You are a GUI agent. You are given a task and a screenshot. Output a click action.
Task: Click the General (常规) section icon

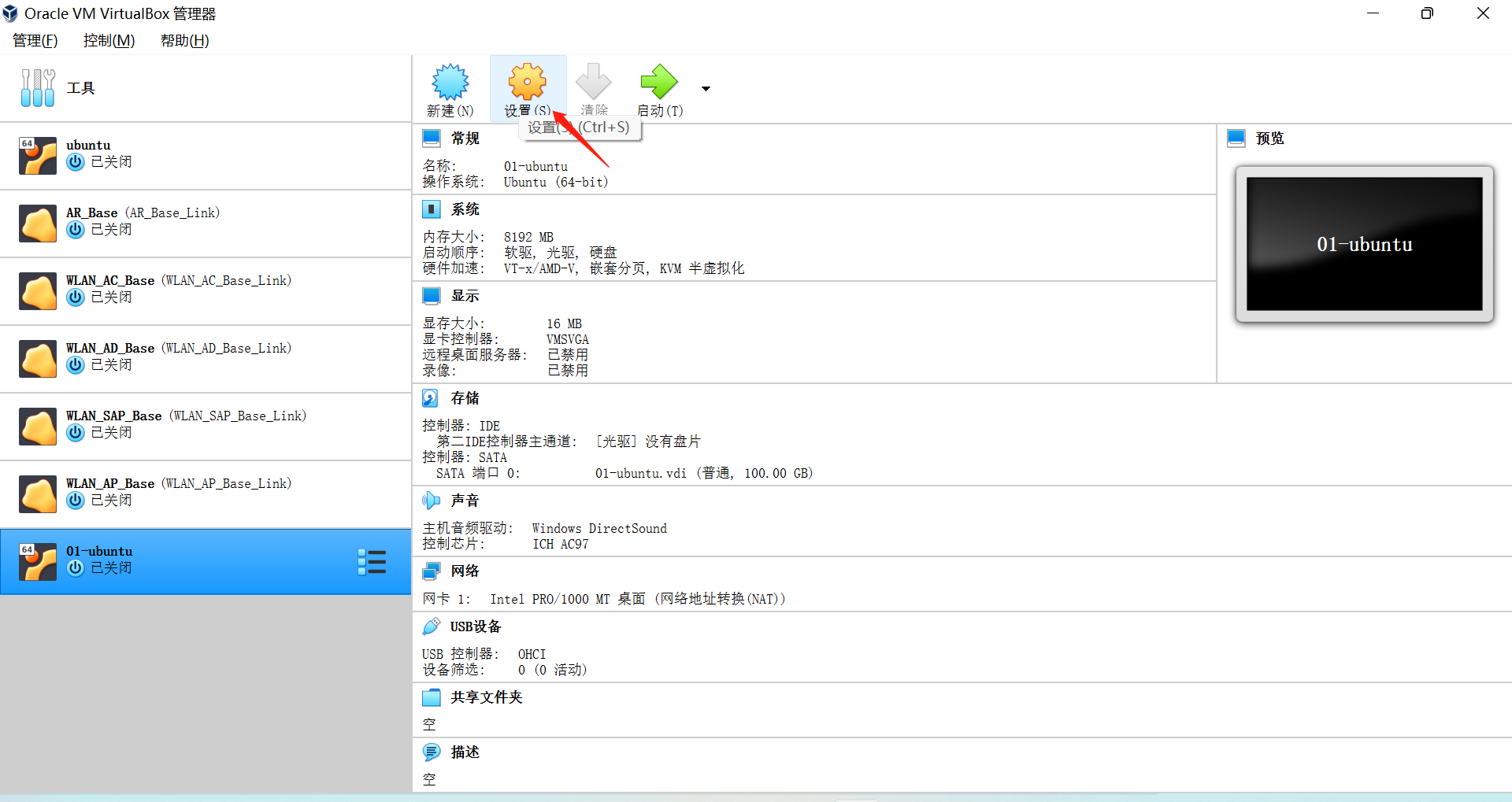point(432,139)
